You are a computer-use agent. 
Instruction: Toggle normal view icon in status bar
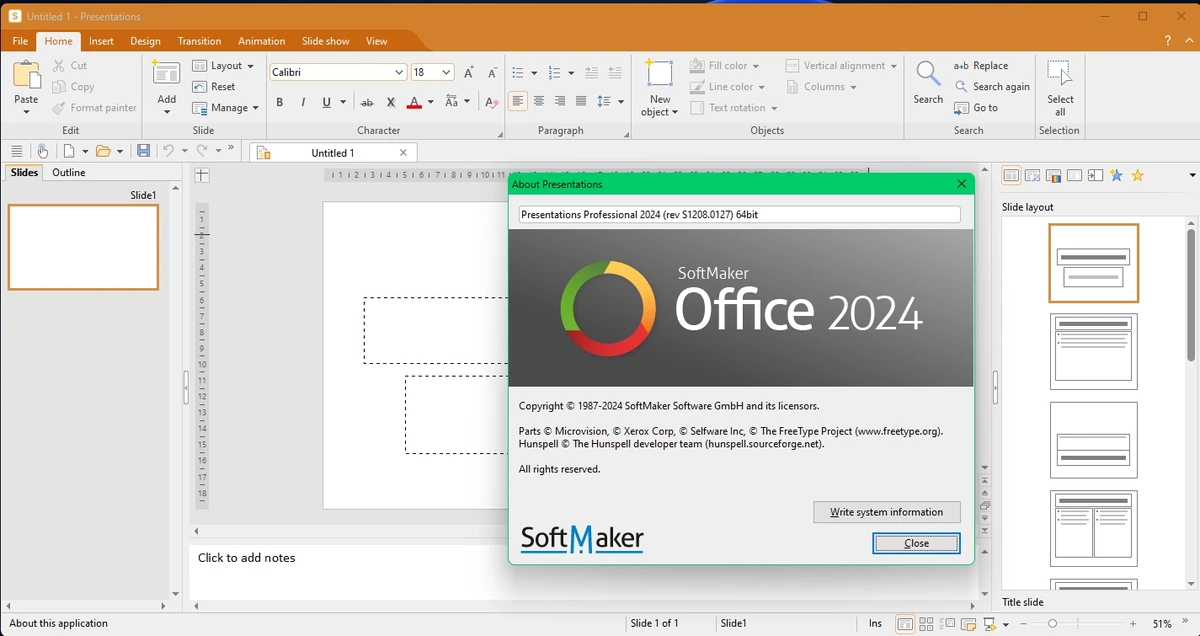coord(905,624)
